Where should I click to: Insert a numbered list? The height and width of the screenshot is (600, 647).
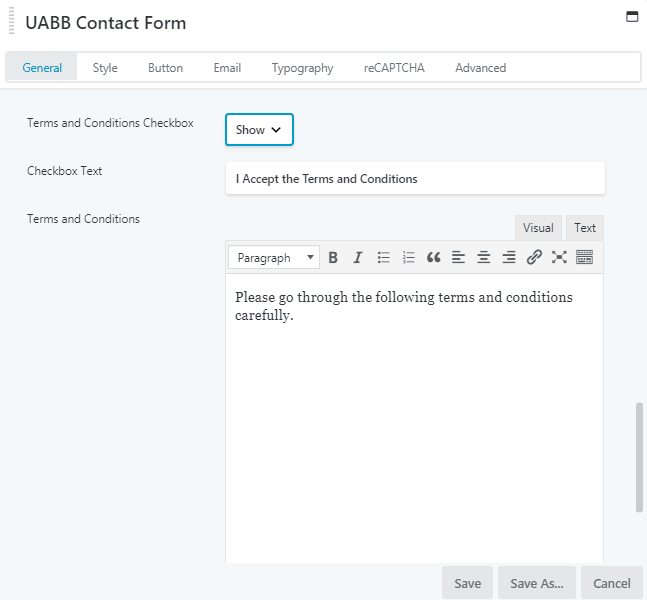[408, 258]
